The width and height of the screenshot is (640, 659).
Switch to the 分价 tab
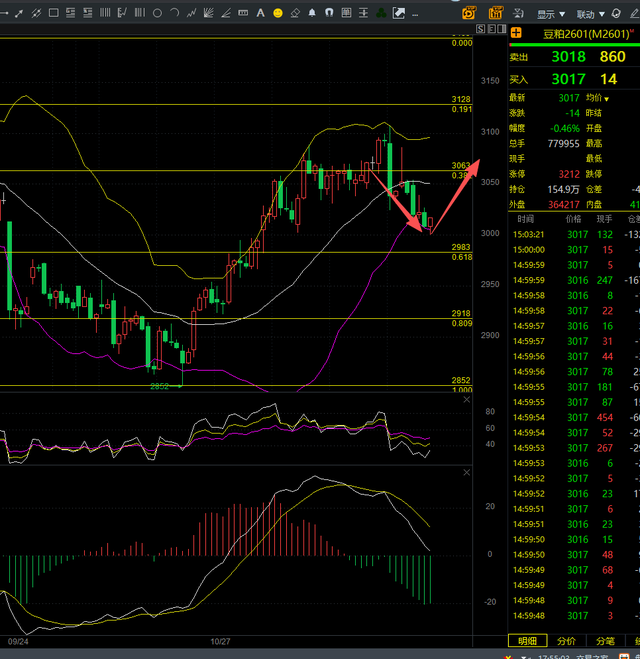pyautogui.click(x=566, y=641)
